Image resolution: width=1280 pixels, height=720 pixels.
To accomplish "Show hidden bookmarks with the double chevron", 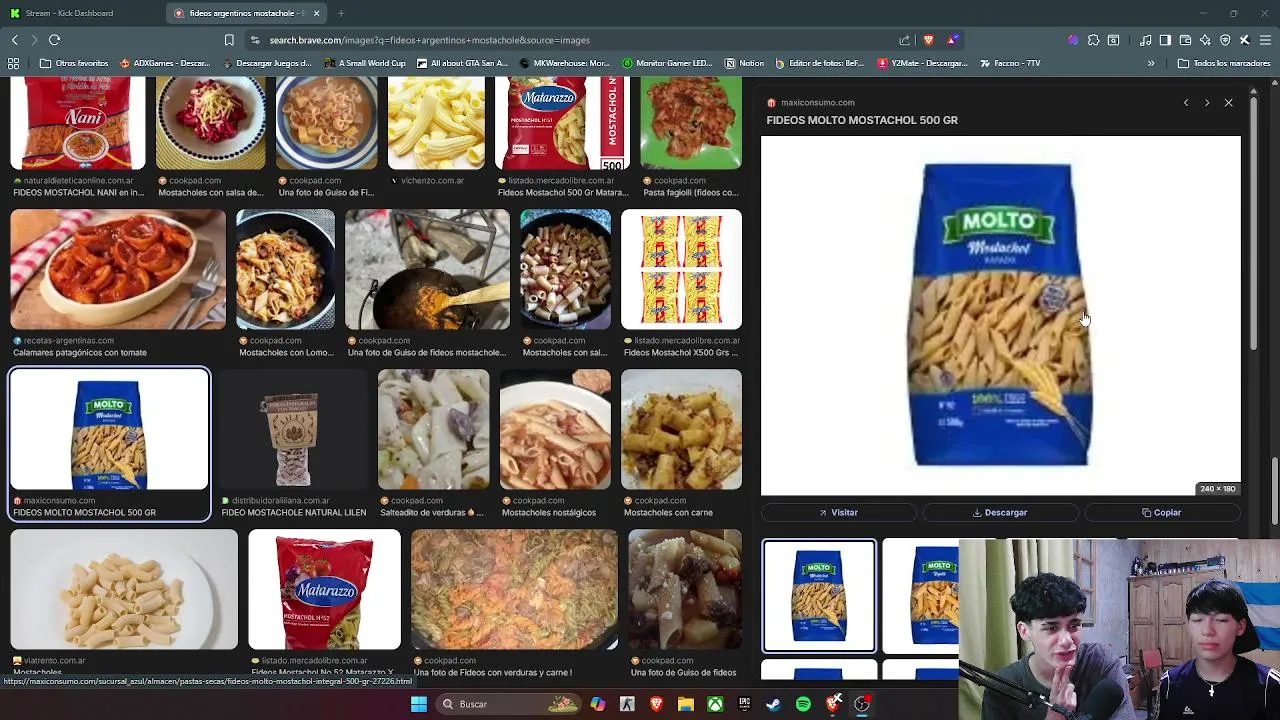I will point(1151,63).
